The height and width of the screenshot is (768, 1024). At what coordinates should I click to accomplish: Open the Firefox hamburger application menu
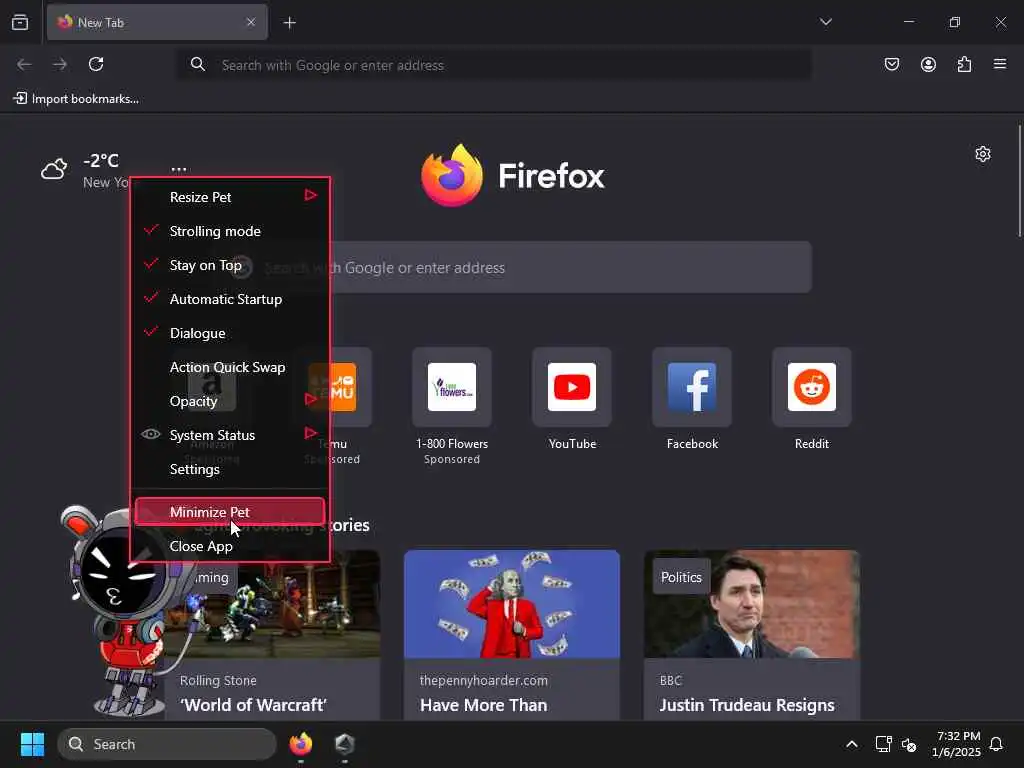pos(1000,64)
